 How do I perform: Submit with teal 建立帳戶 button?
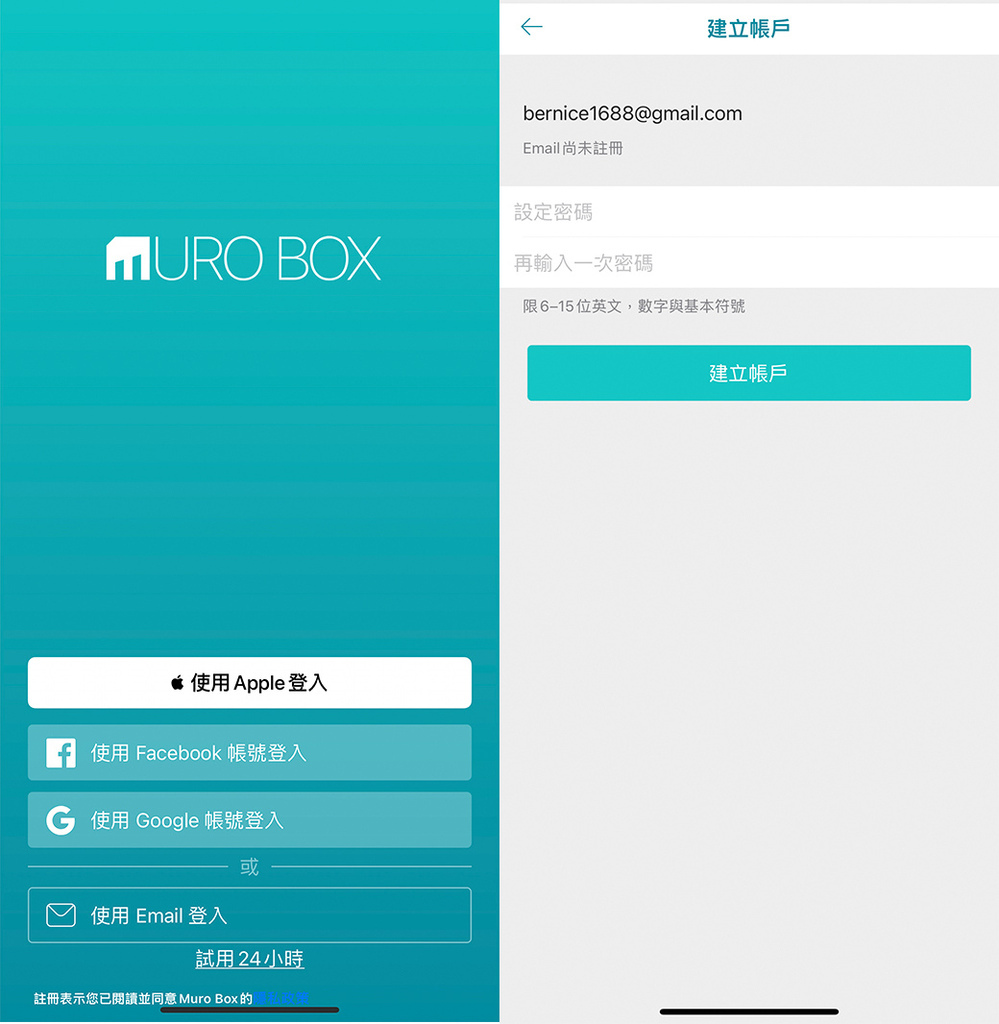click(749, 373)
